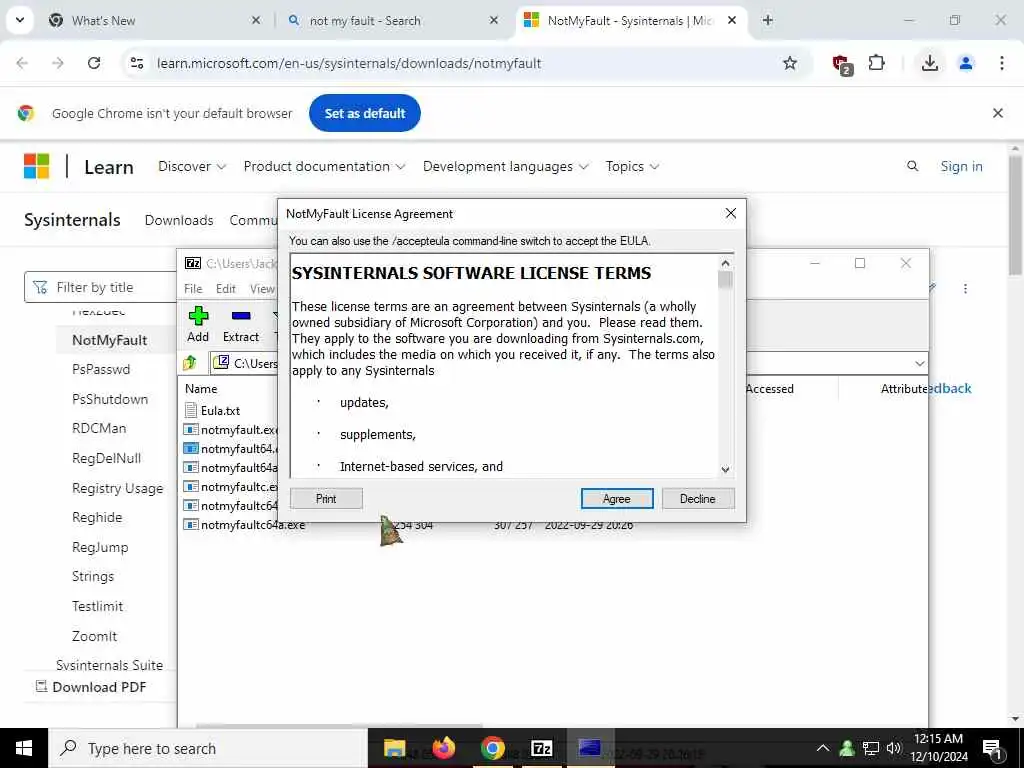Expand the Development languages dropdown

(x=505, y=167)
